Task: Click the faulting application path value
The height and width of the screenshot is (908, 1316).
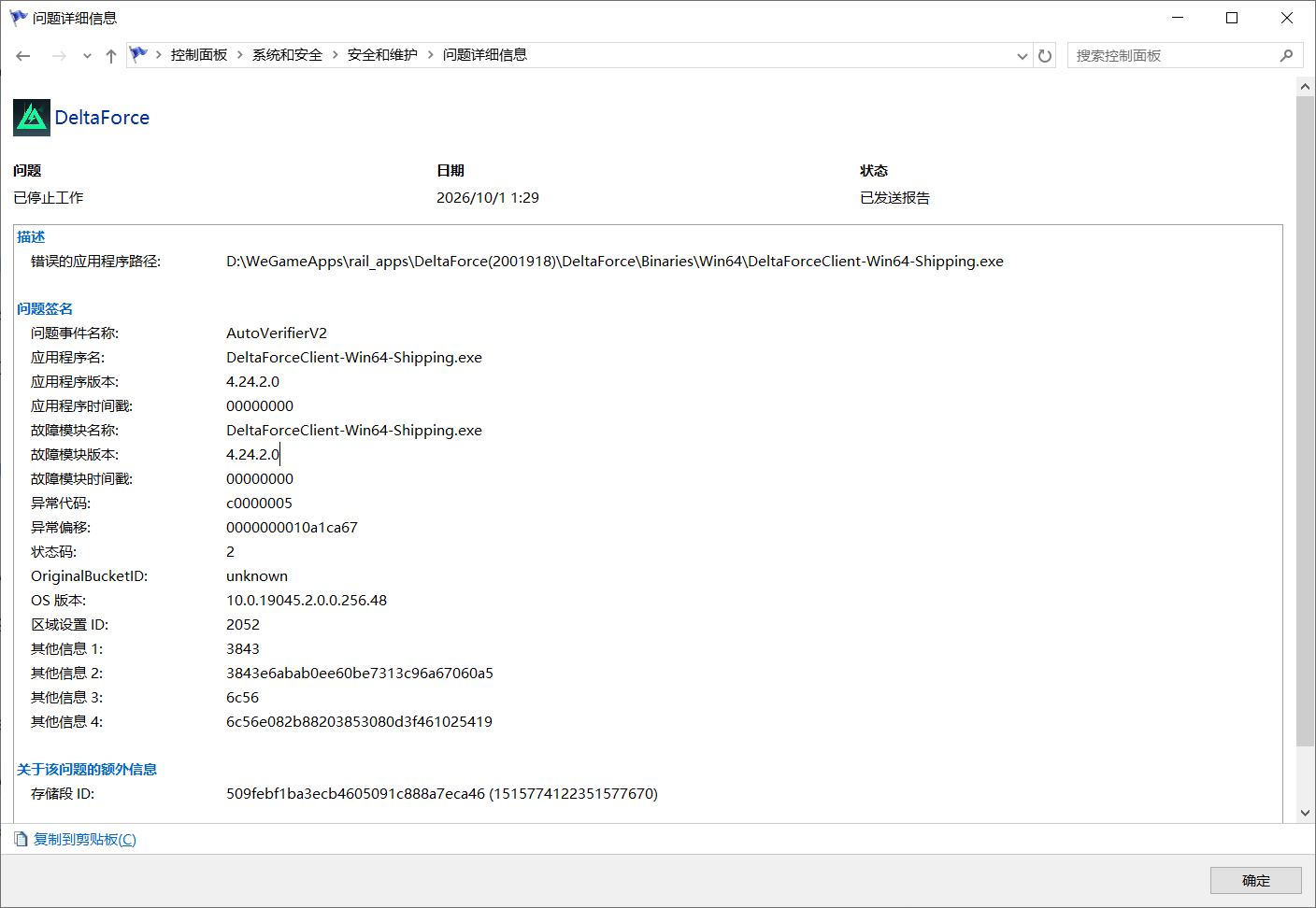Action: click(x=615, y=262)
